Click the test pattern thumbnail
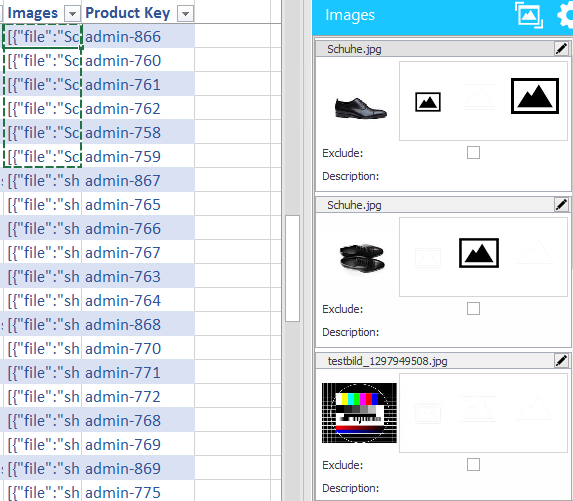 (359, 413)
